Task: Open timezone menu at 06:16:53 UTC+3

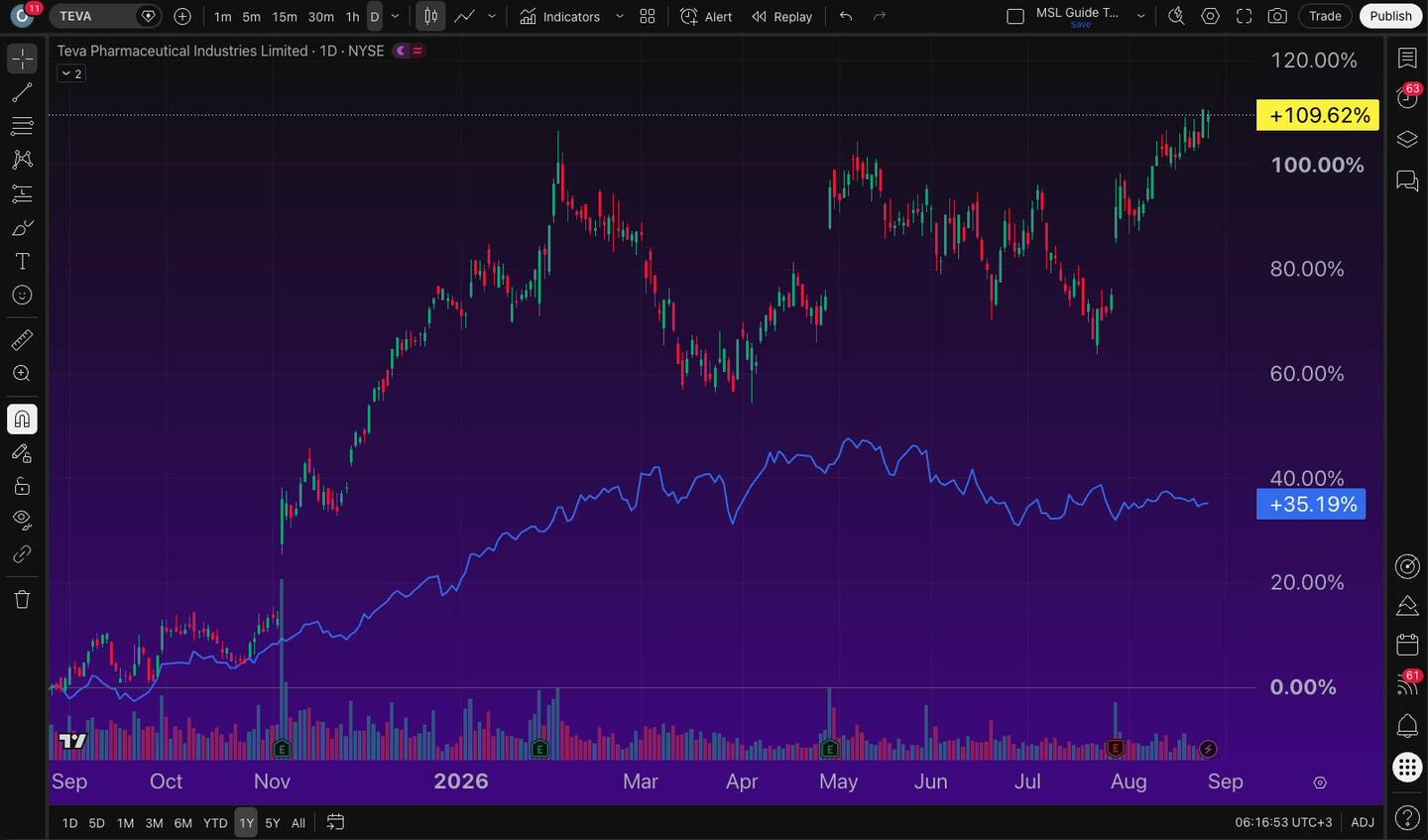Action: (1283, 822)
